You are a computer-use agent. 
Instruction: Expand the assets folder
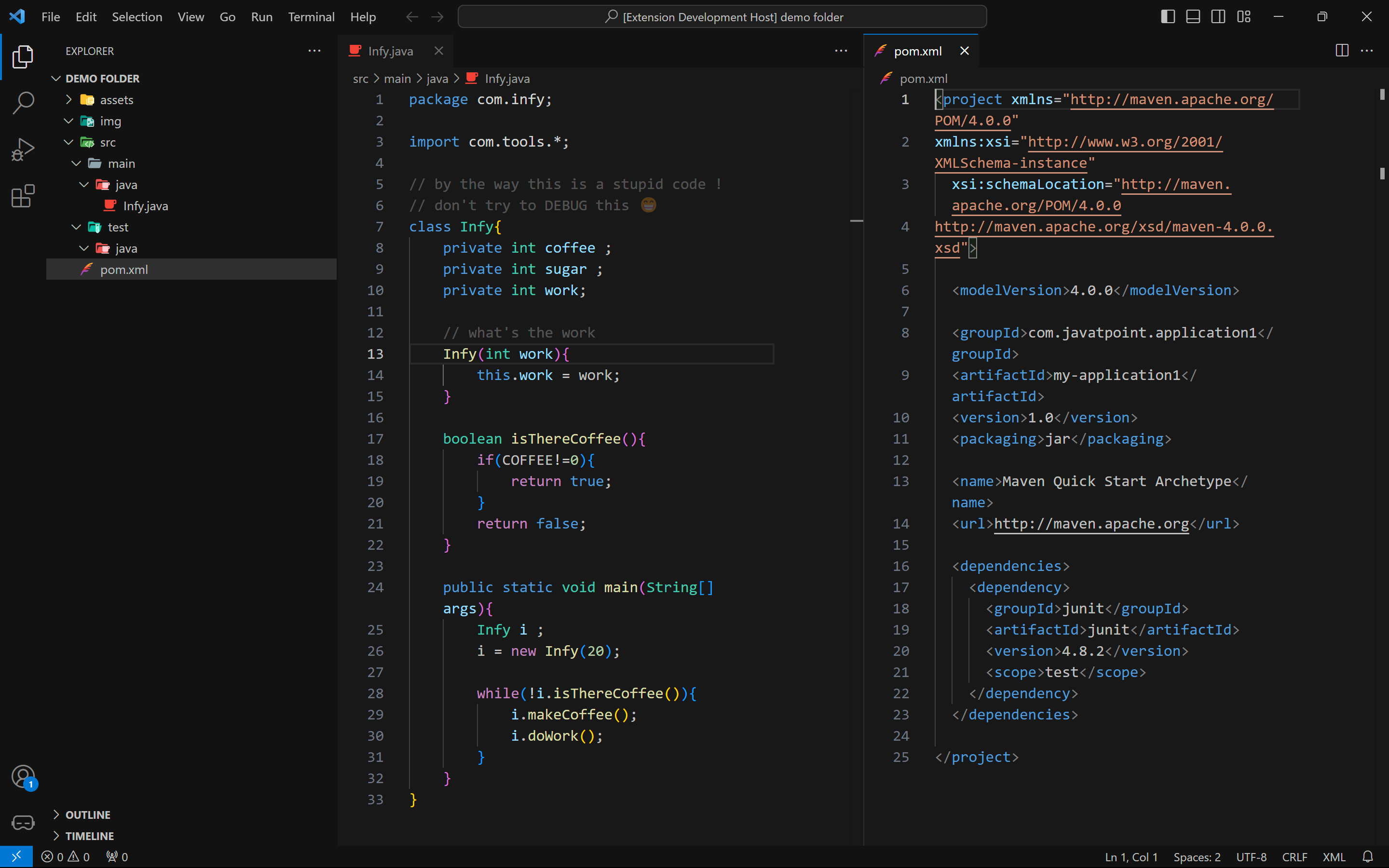(x=117, y=100)
